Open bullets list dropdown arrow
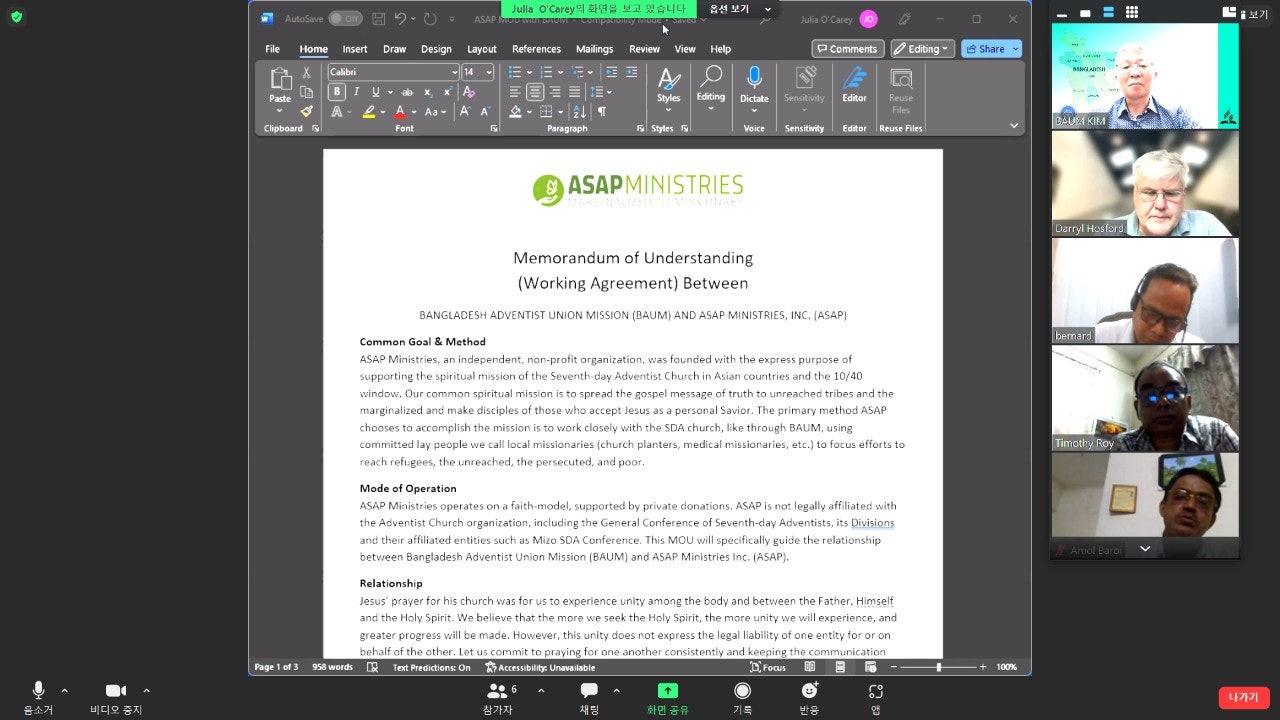 [529, 72]
